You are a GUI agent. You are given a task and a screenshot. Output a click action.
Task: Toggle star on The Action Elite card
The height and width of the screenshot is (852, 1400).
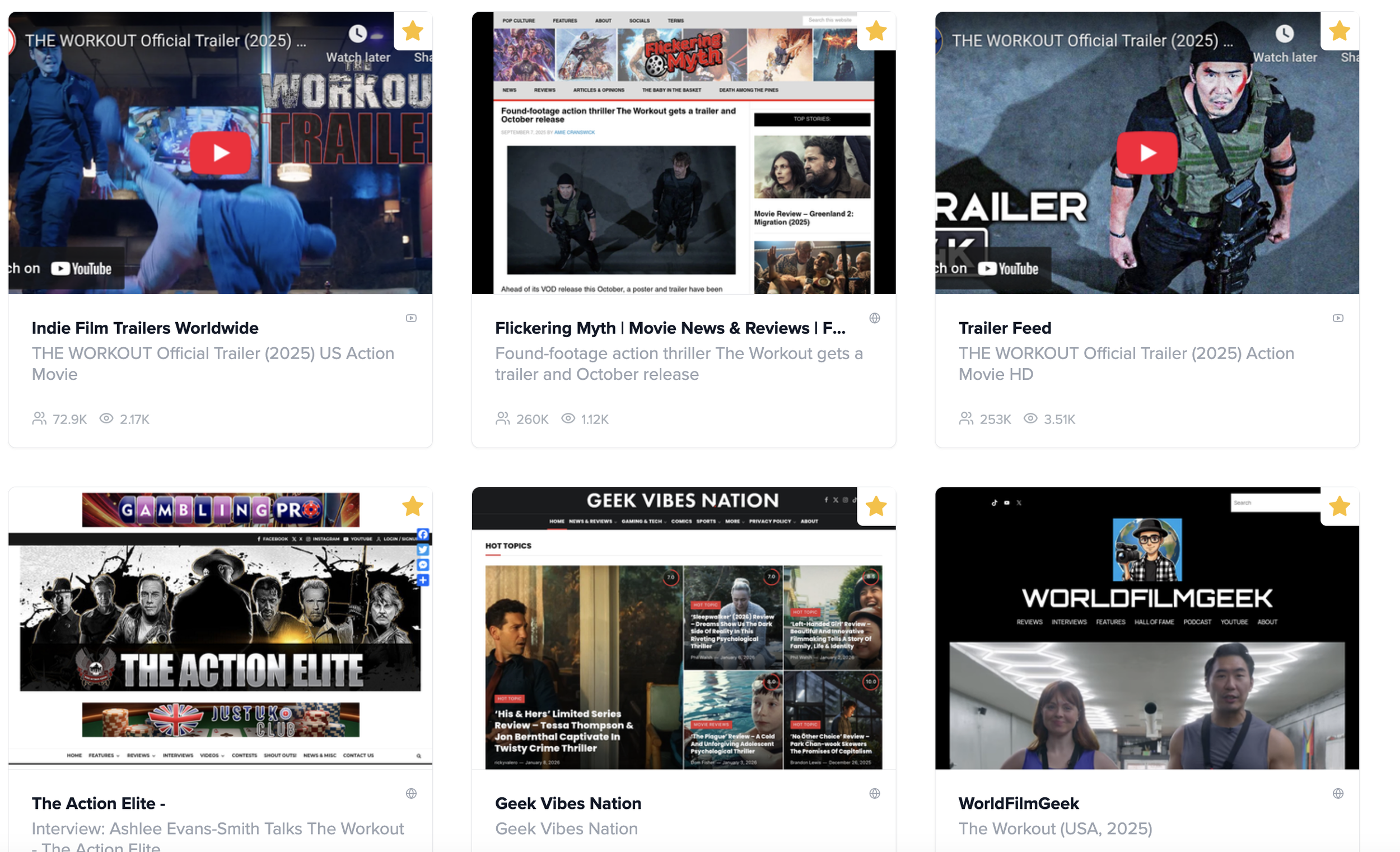coord(413,506)
